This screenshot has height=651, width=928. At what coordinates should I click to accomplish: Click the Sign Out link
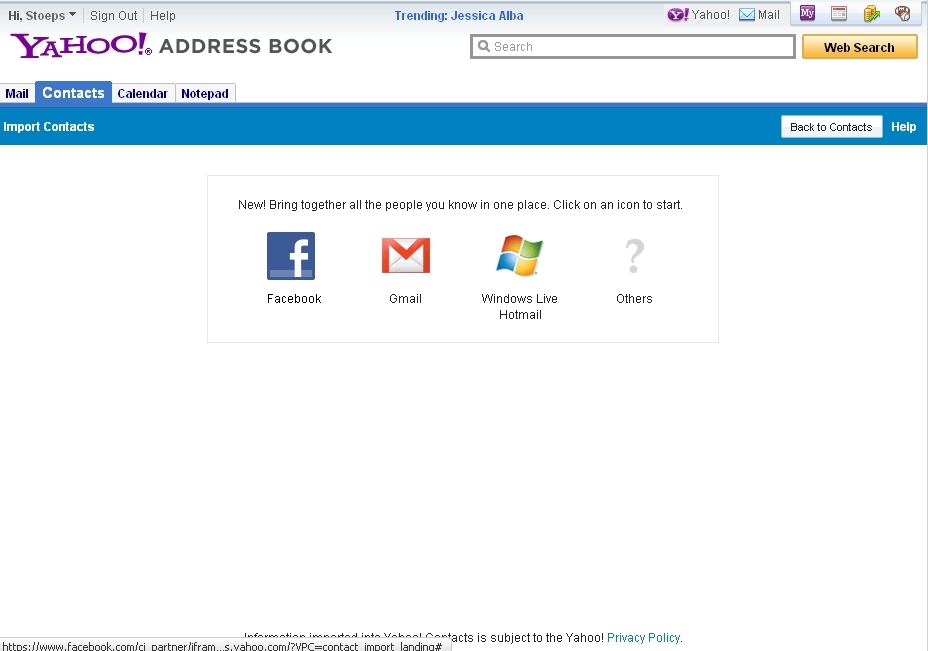[114, 16]
